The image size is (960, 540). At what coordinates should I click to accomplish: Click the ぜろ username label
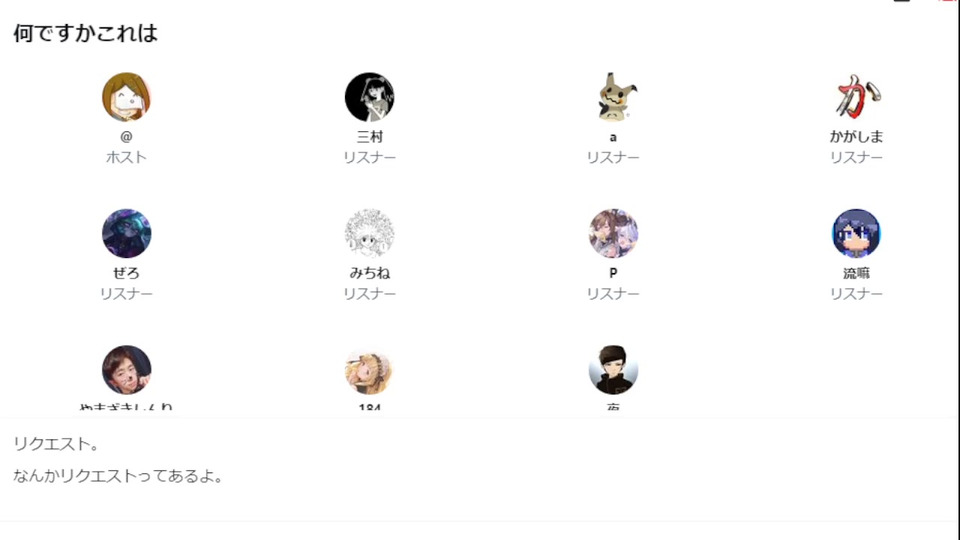coord(126,273)
